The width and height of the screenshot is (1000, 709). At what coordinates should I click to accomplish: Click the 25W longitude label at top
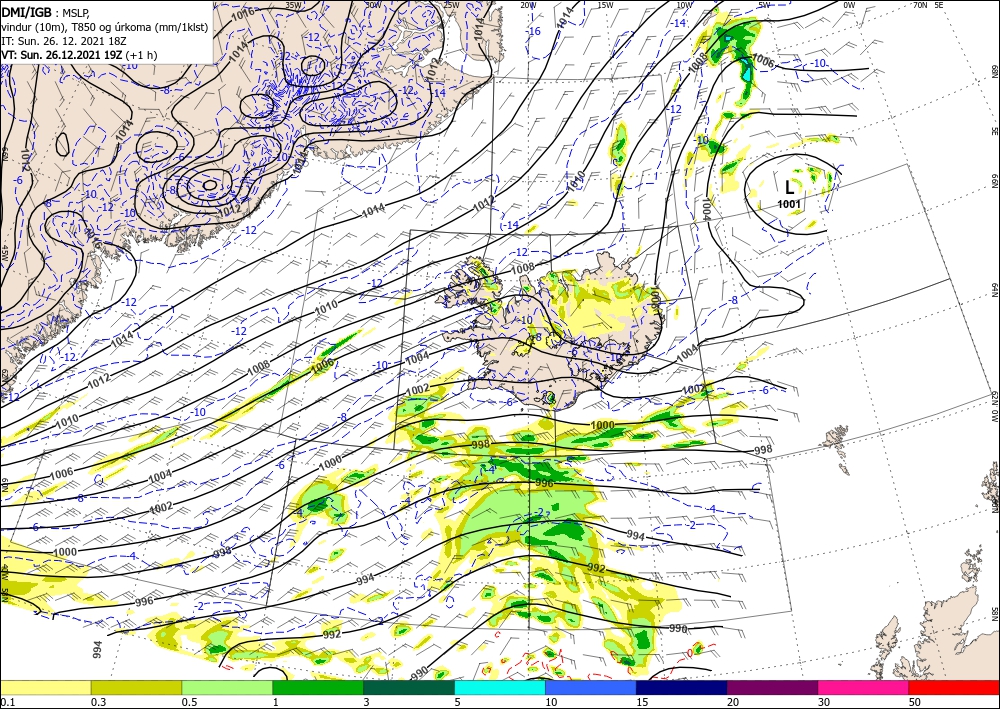(451, 5)
